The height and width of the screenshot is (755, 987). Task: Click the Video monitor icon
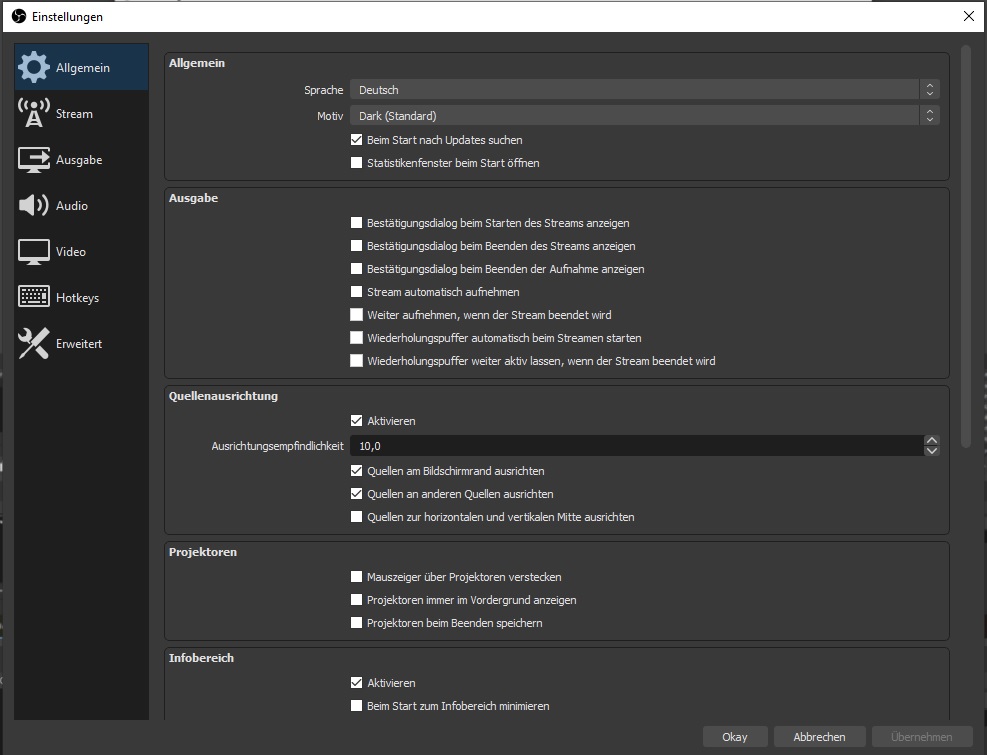point(33,252)
